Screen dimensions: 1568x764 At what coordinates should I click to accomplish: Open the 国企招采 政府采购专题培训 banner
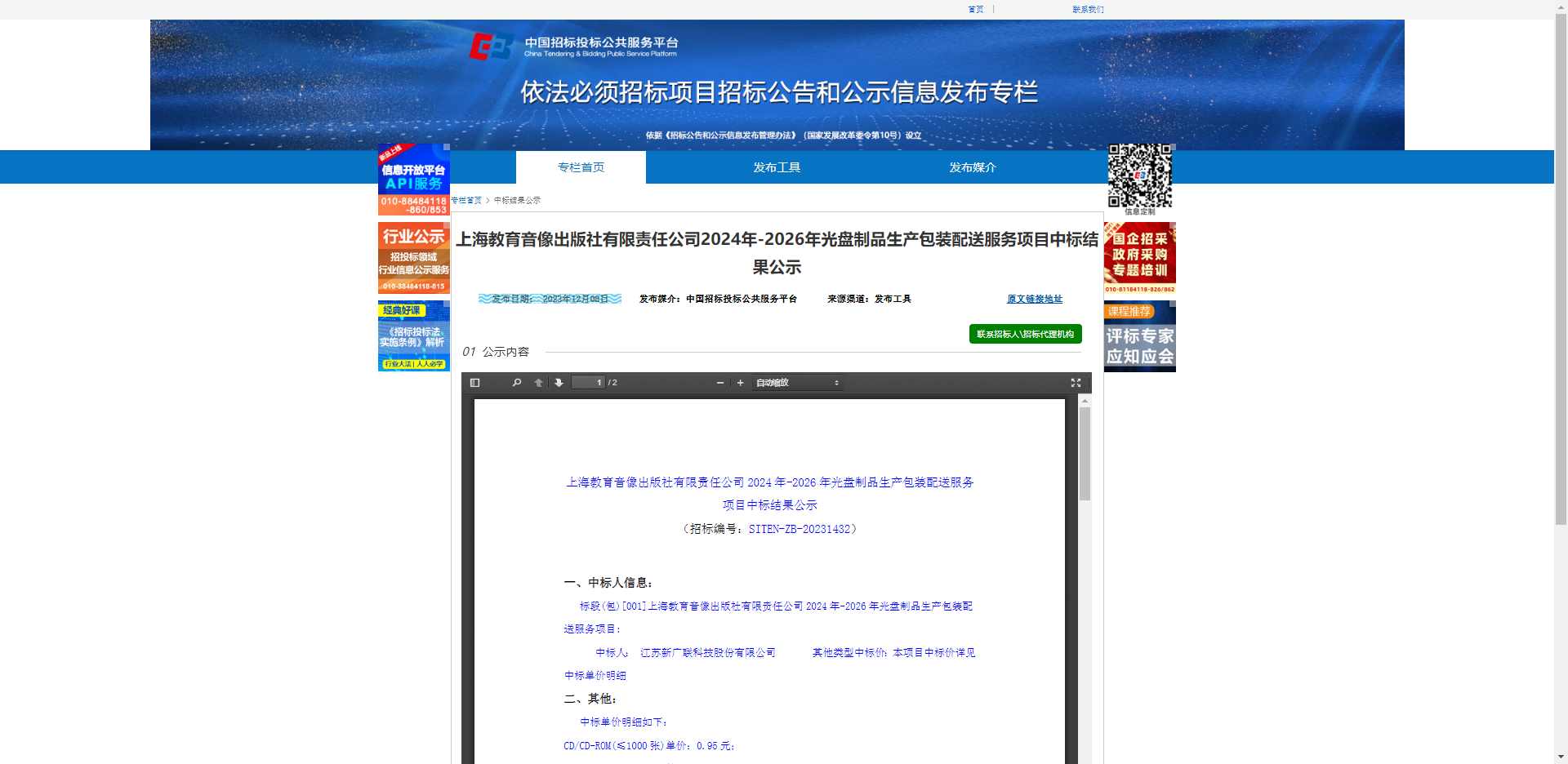pyautogui.click(x=1140, y=258)
